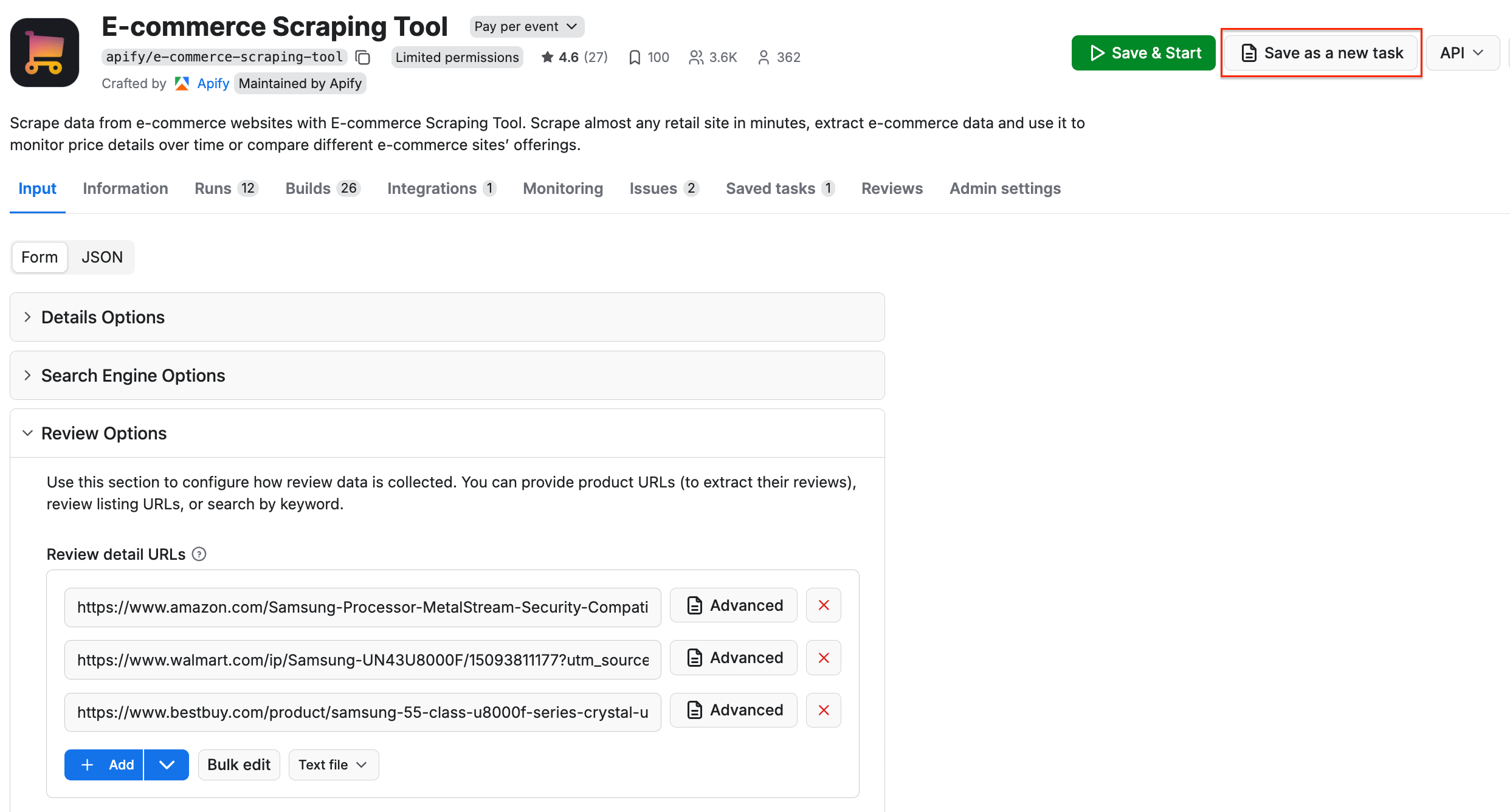The width and height of the screenshot is (1510, 812).
Task: Open Advanced settings for the Best Buy URL
Action: [x=733, y=710]
